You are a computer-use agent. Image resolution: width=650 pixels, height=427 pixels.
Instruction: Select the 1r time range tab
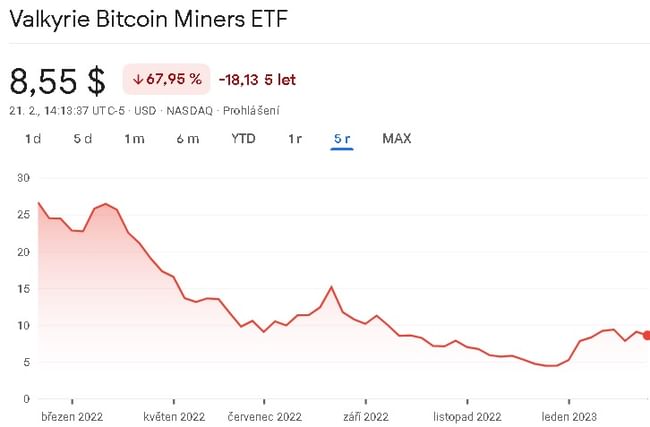[295, 139]
